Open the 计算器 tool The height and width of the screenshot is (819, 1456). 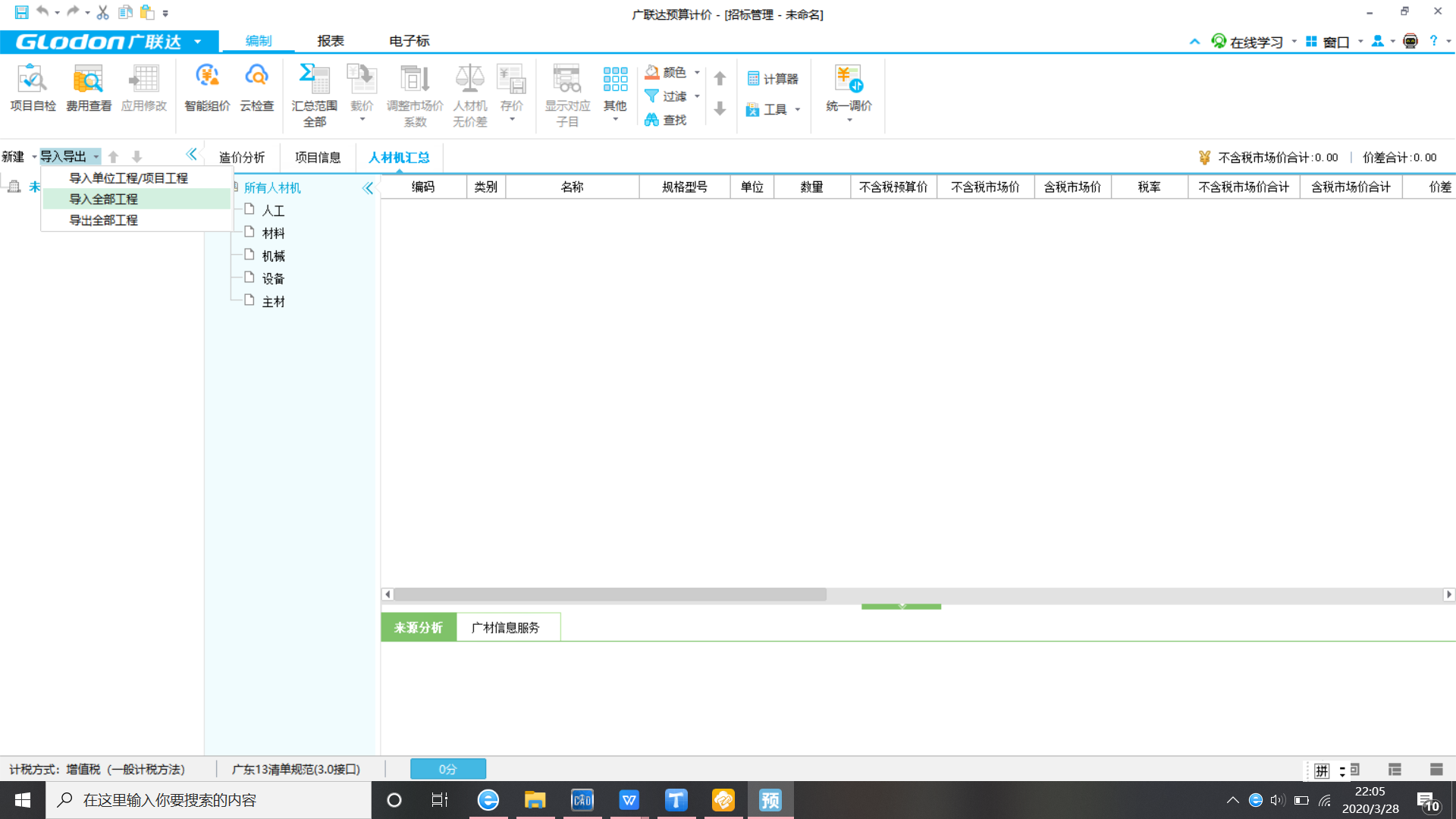tap(775, 78)
